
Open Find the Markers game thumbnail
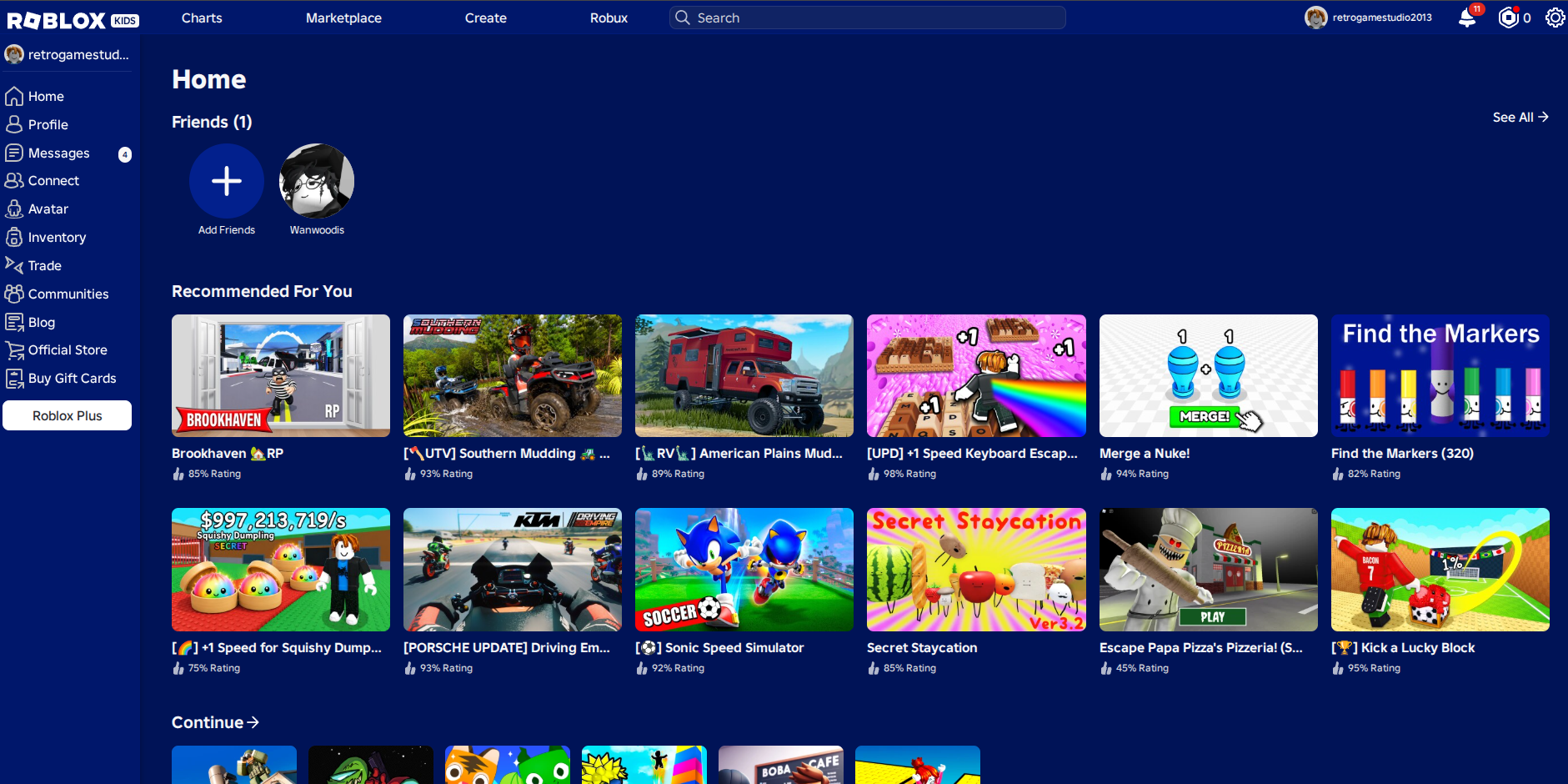point(1440,375)
